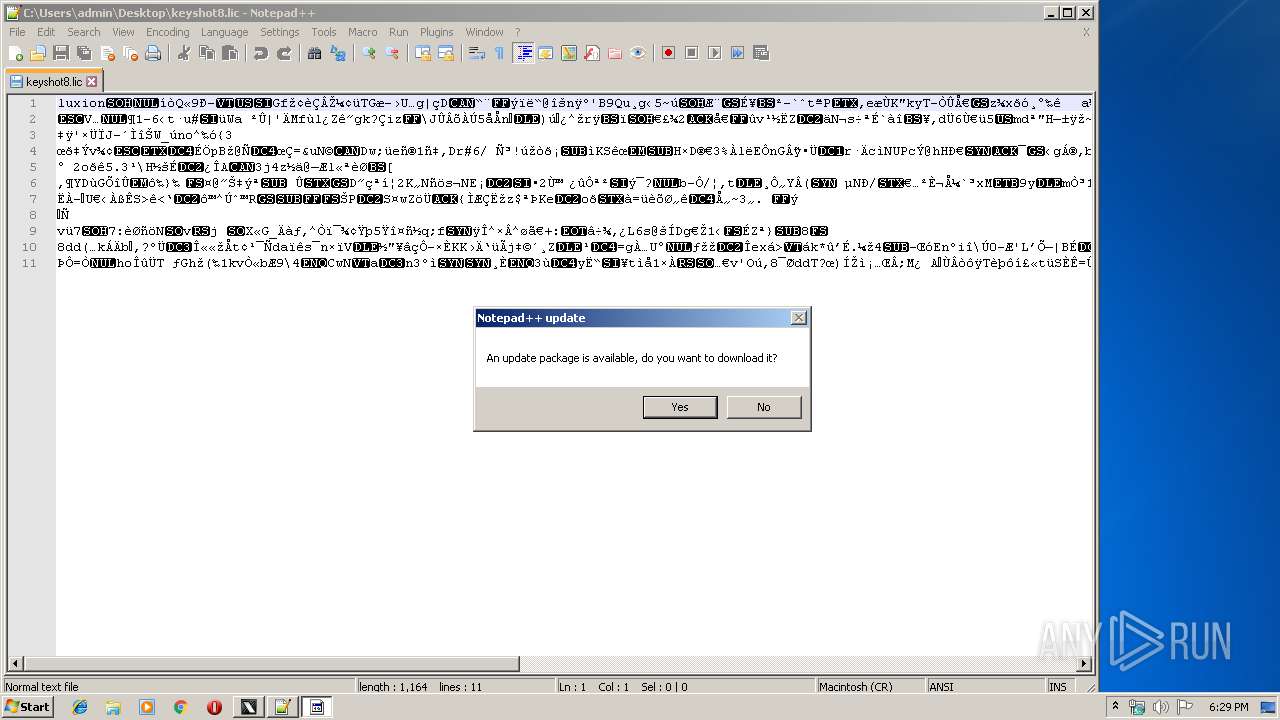Viewport: 1280px width, 720px height.
Task: Click the Save All toolbar icon
Action: point(84,53)
